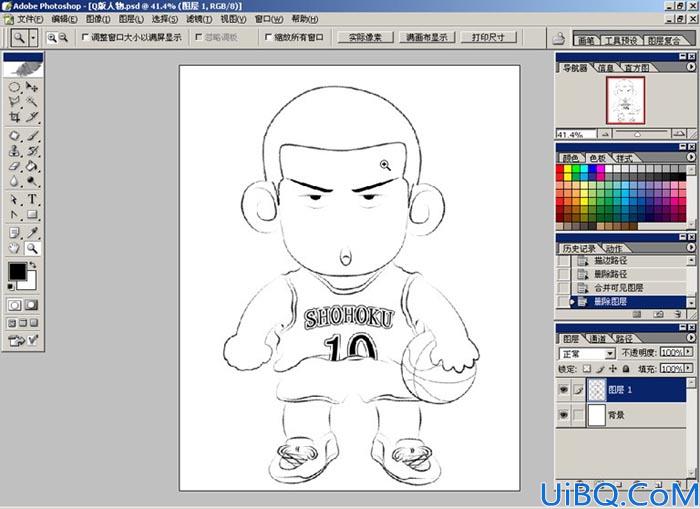Switch to Standard editing mode
The image size is (700, 509).
15,305
